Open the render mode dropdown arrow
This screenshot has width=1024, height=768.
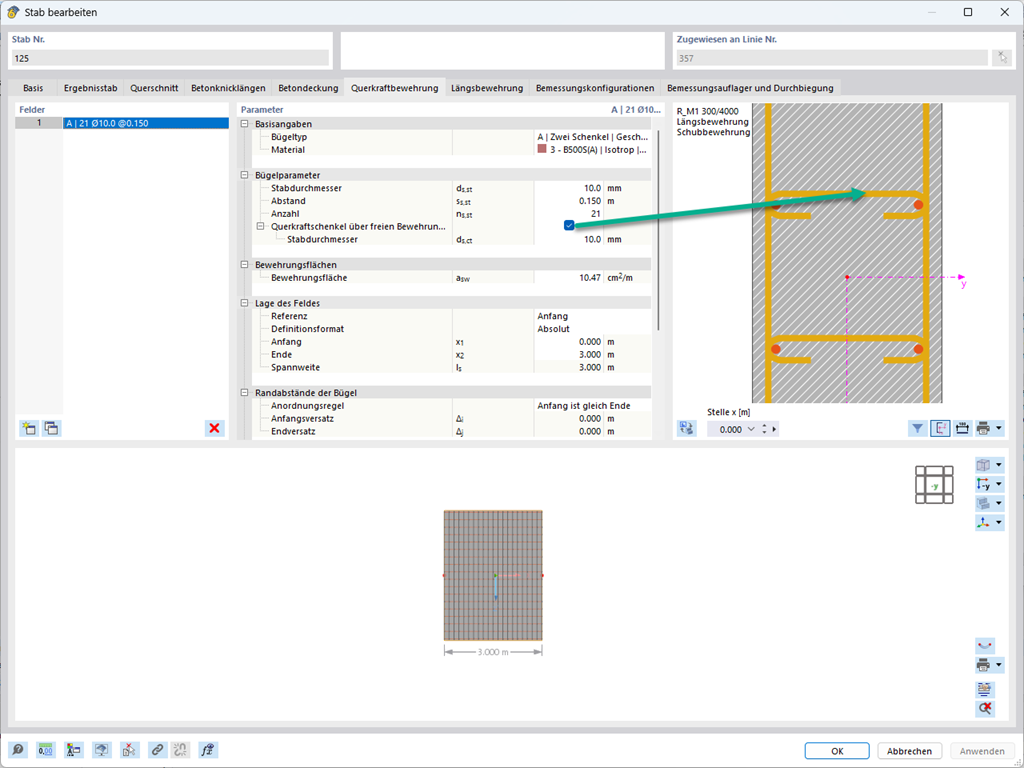999,504
